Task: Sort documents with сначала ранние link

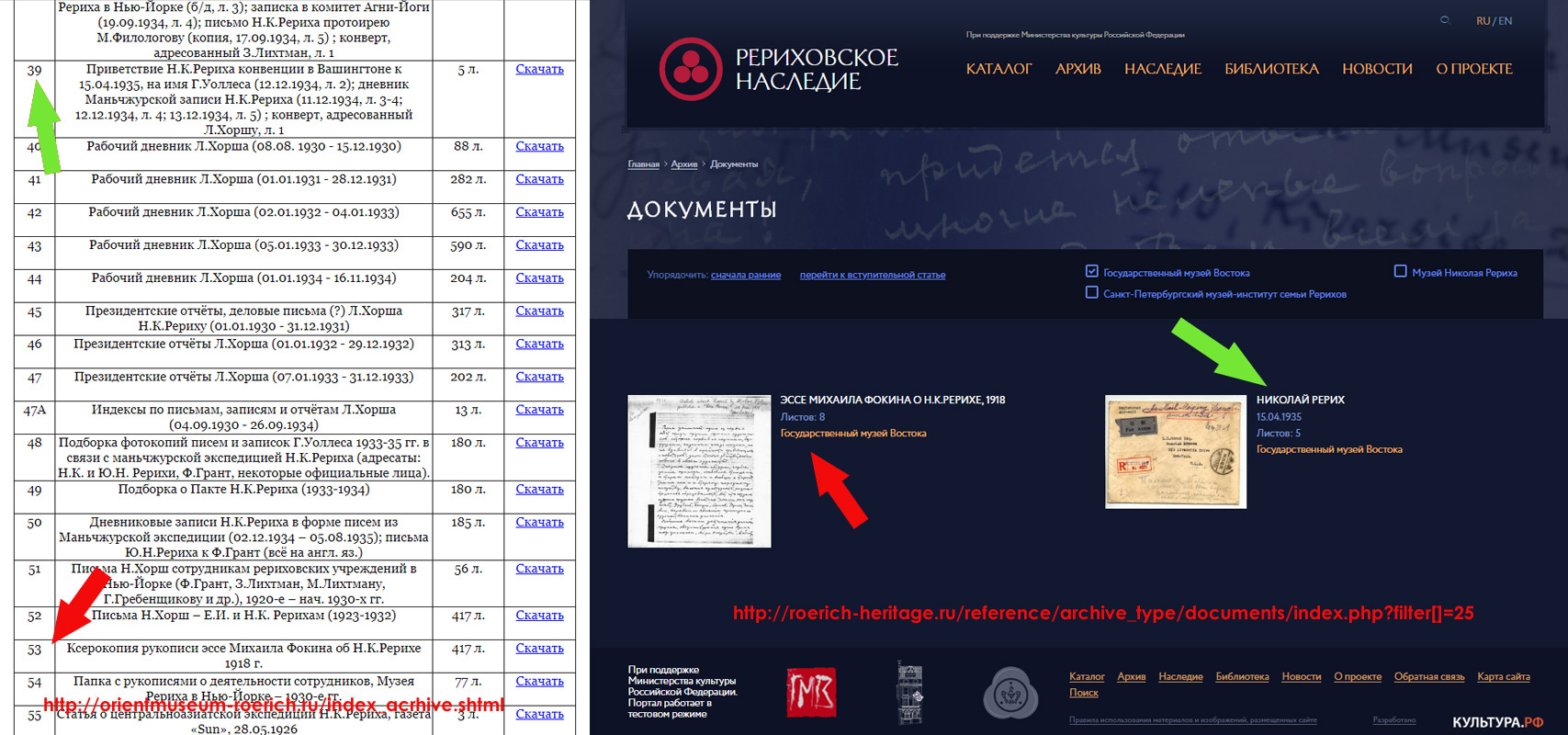Action: [x=746, y=275]
